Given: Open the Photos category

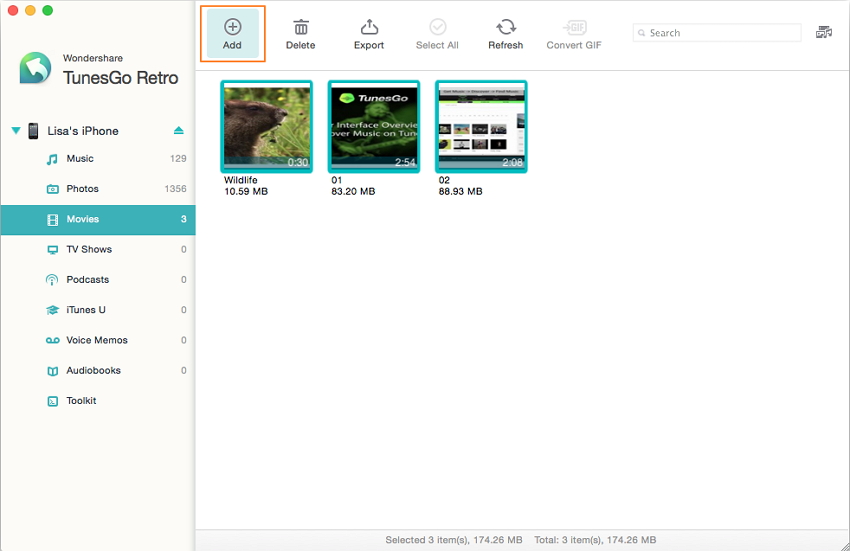Looking at the screenshot, I should point(82,189).
